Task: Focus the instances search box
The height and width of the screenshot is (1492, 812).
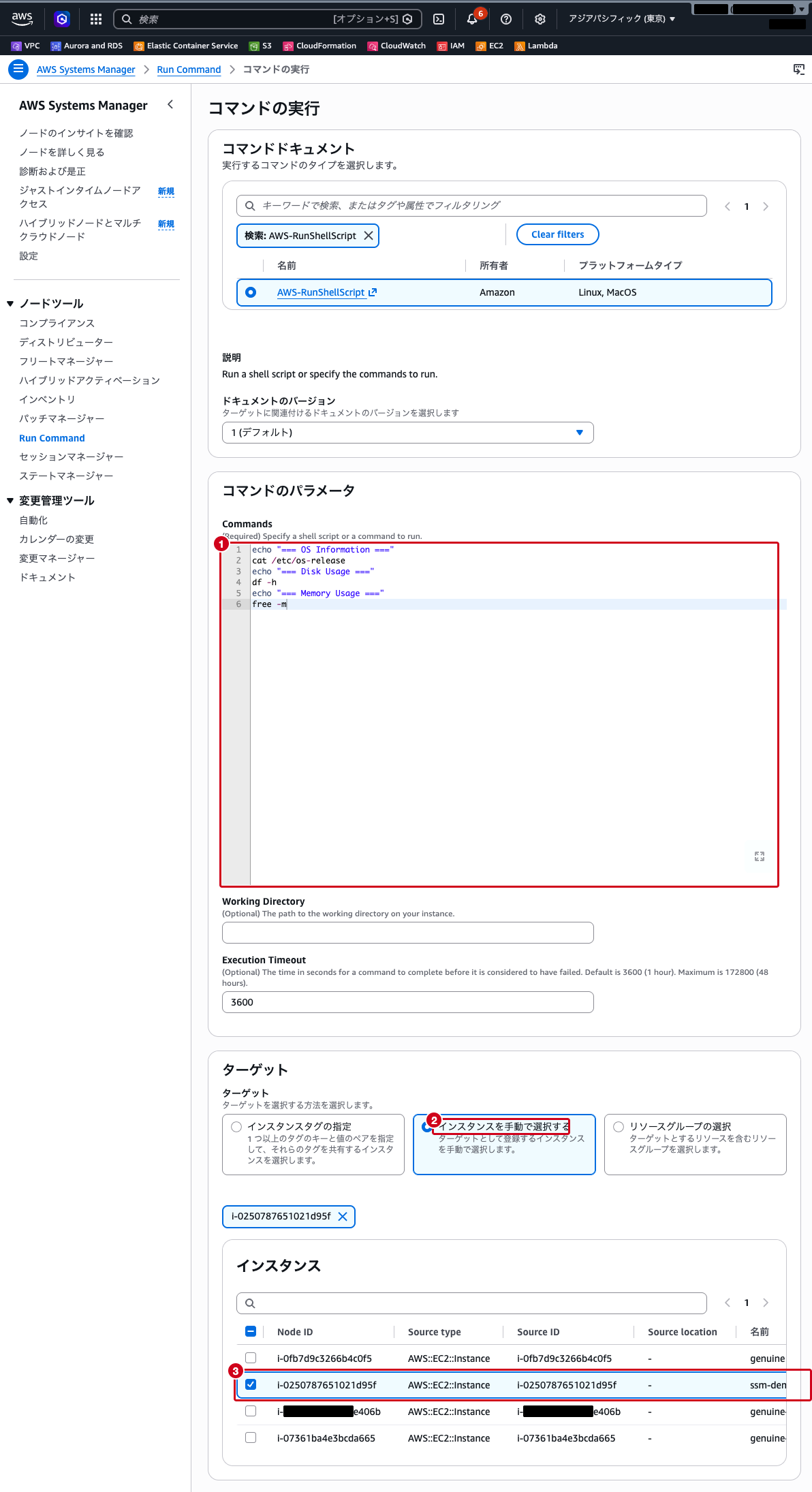Action: coord(471,1303)
